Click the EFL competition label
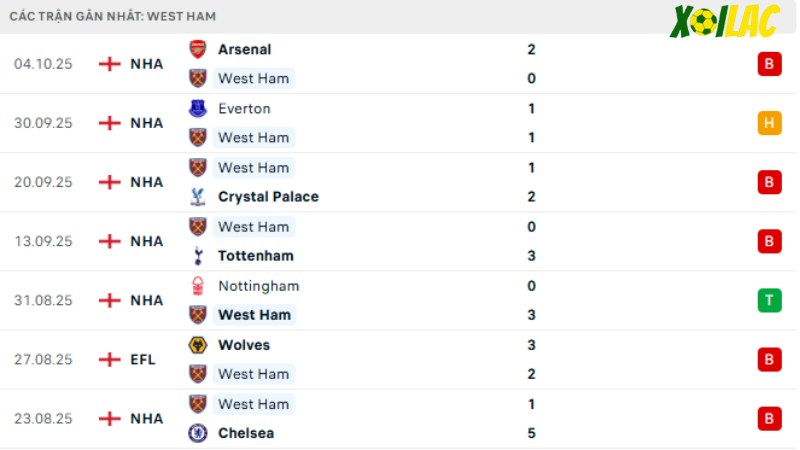This screenshot has height=450, width=800. [x=143, y=360]
